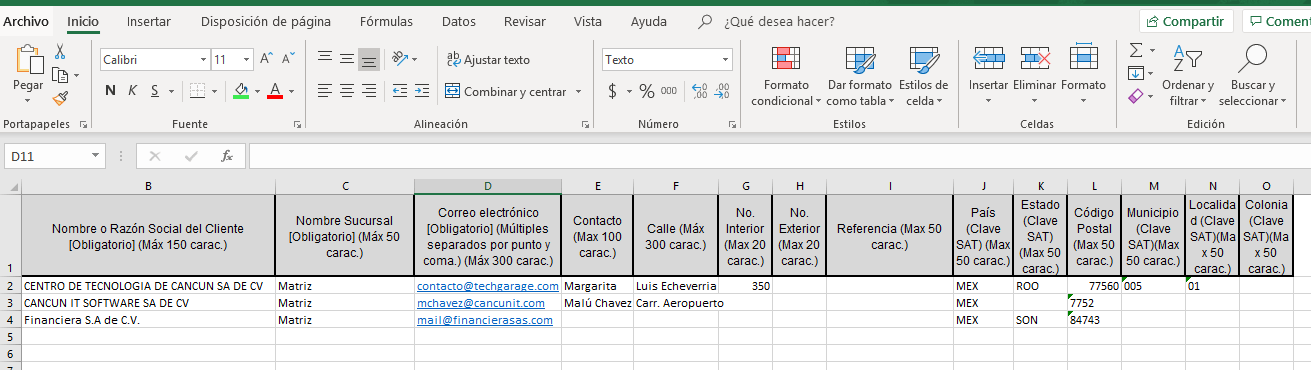Click the Bordes icon
Viewport: 1311px width, 370px height.
pos(197,91)
